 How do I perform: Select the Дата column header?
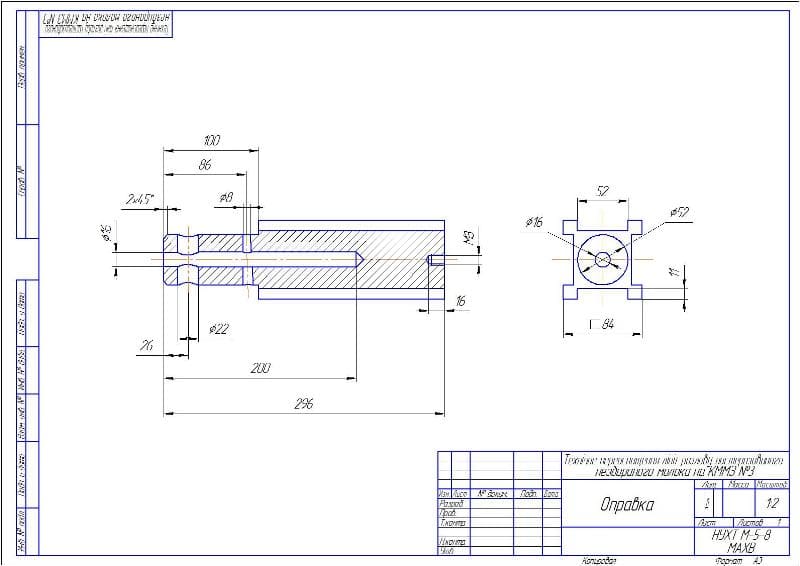point(552,494)
